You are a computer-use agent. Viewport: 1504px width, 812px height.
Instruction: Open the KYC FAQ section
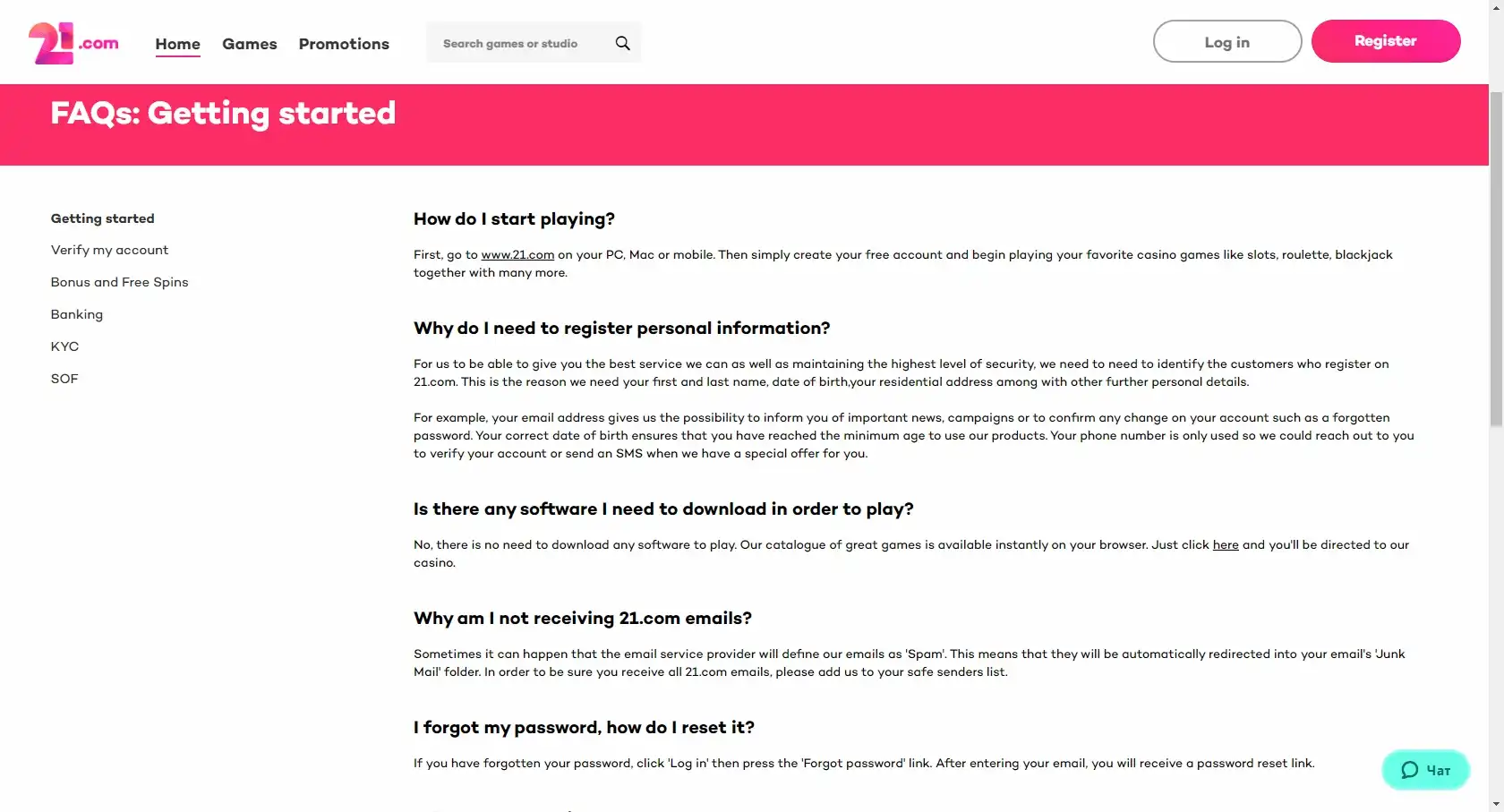64,346
